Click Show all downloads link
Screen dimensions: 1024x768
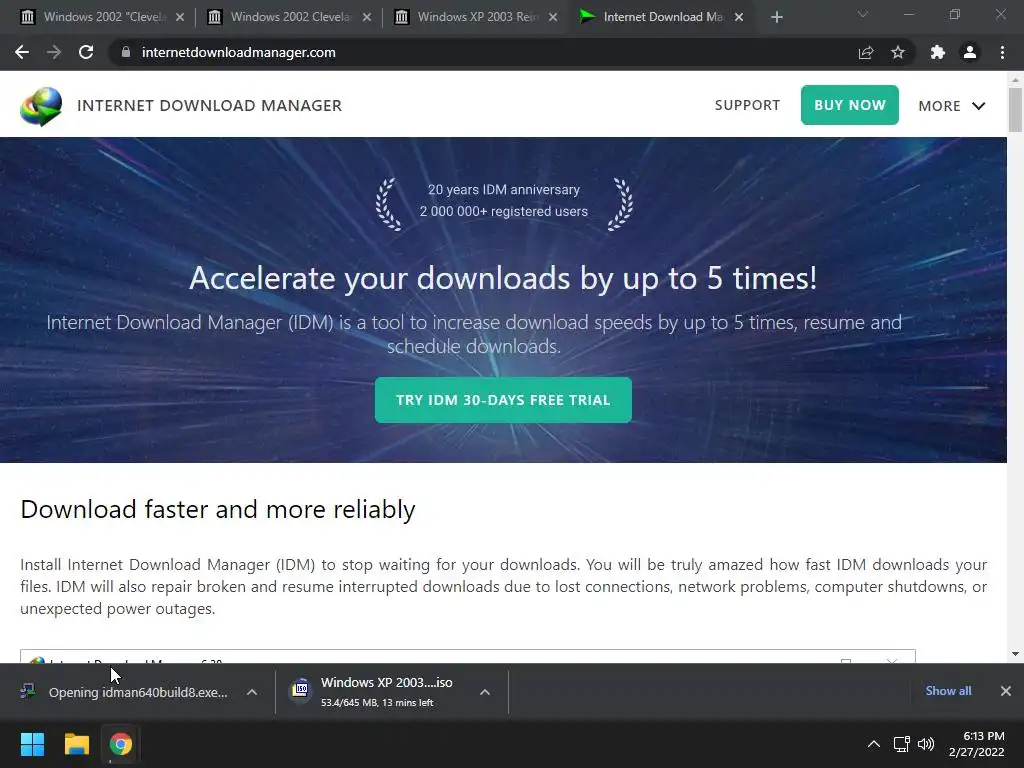coord(948,691)
